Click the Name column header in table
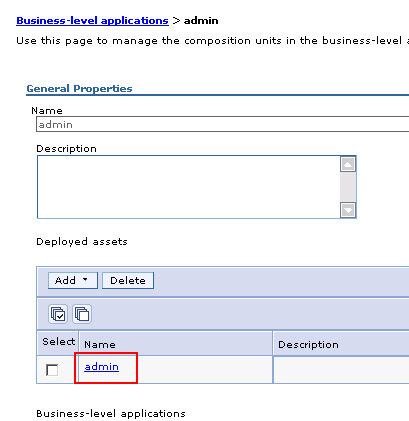The width and height of the screenshot is (409, 421). coord(176,343)
